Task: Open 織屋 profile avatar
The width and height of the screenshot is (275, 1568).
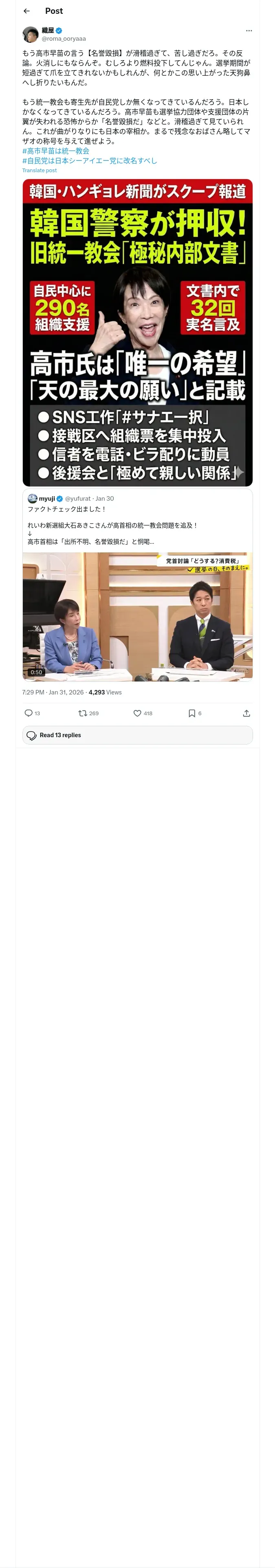Action: pos(31,34)
